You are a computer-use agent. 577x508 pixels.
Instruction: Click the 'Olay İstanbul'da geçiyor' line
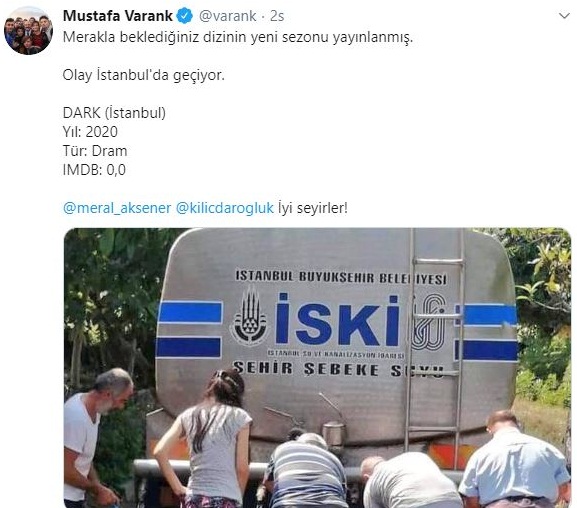point(144,75)
